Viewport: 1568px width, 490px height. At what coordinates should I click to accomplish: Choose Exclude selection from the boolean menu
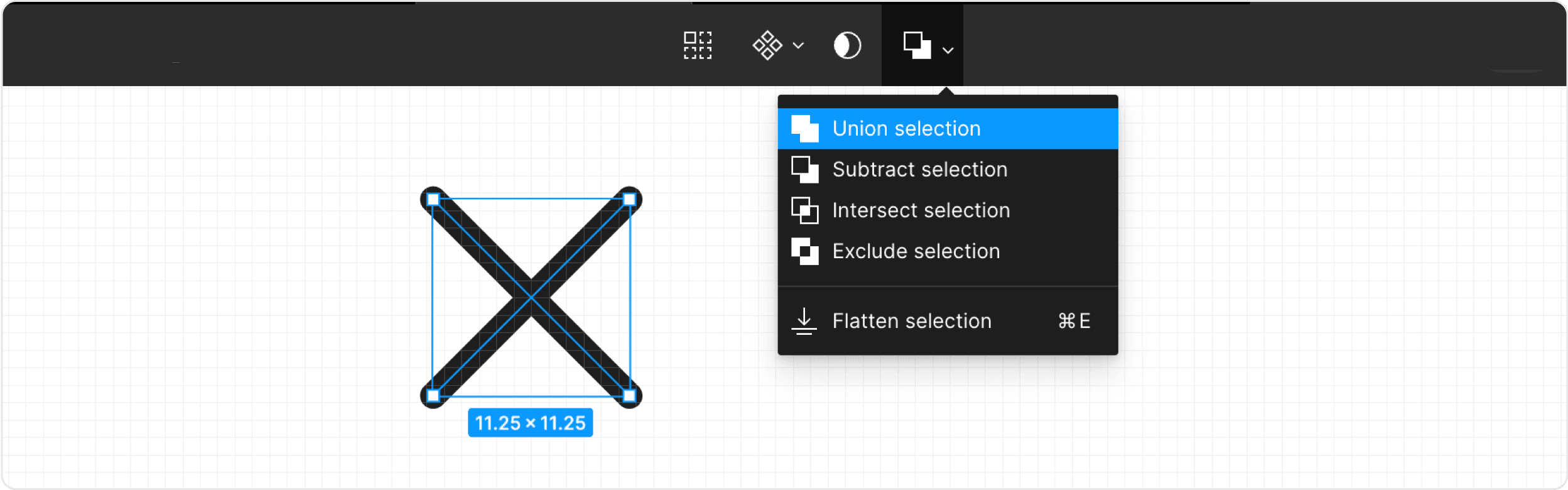coord(916,251)
